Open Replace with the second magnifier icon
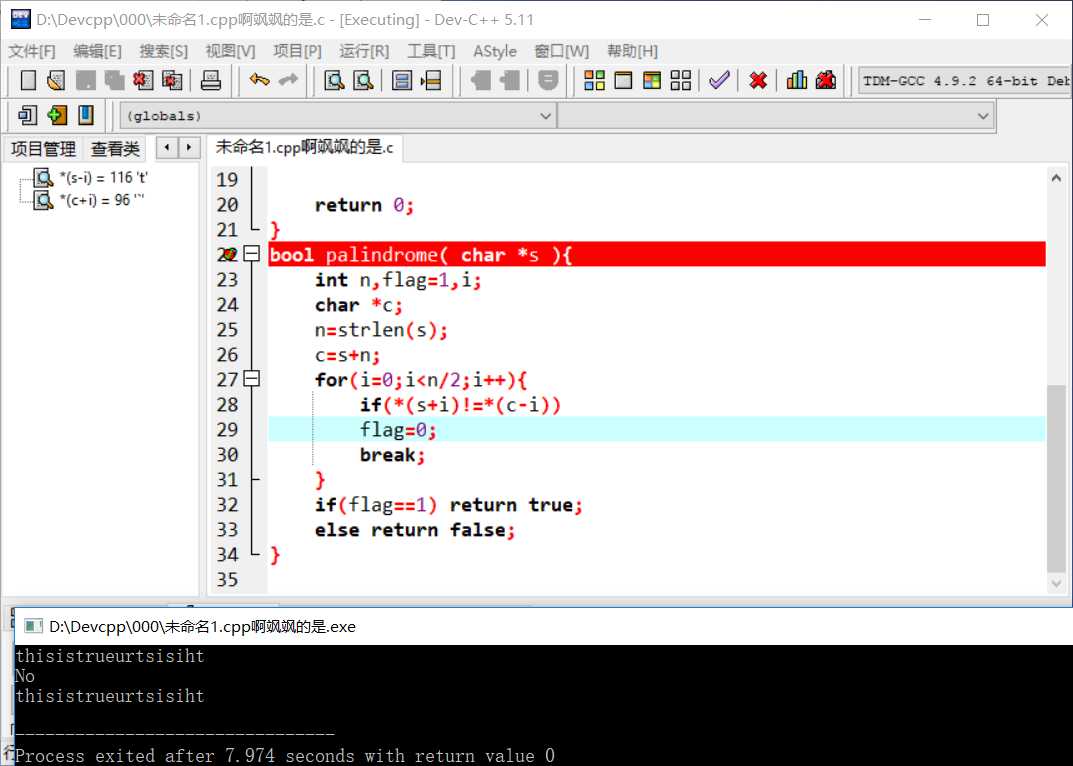 click(x=363, y=80)
